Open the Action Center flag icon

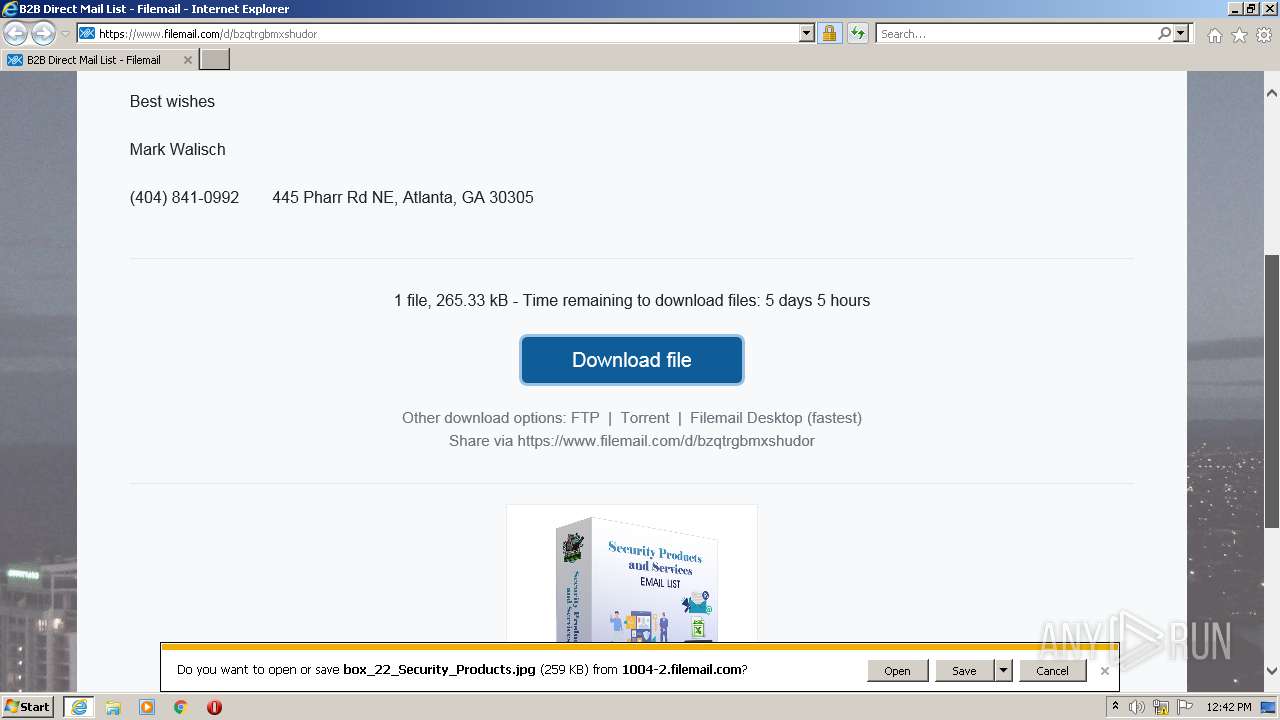pos(1184,707)
